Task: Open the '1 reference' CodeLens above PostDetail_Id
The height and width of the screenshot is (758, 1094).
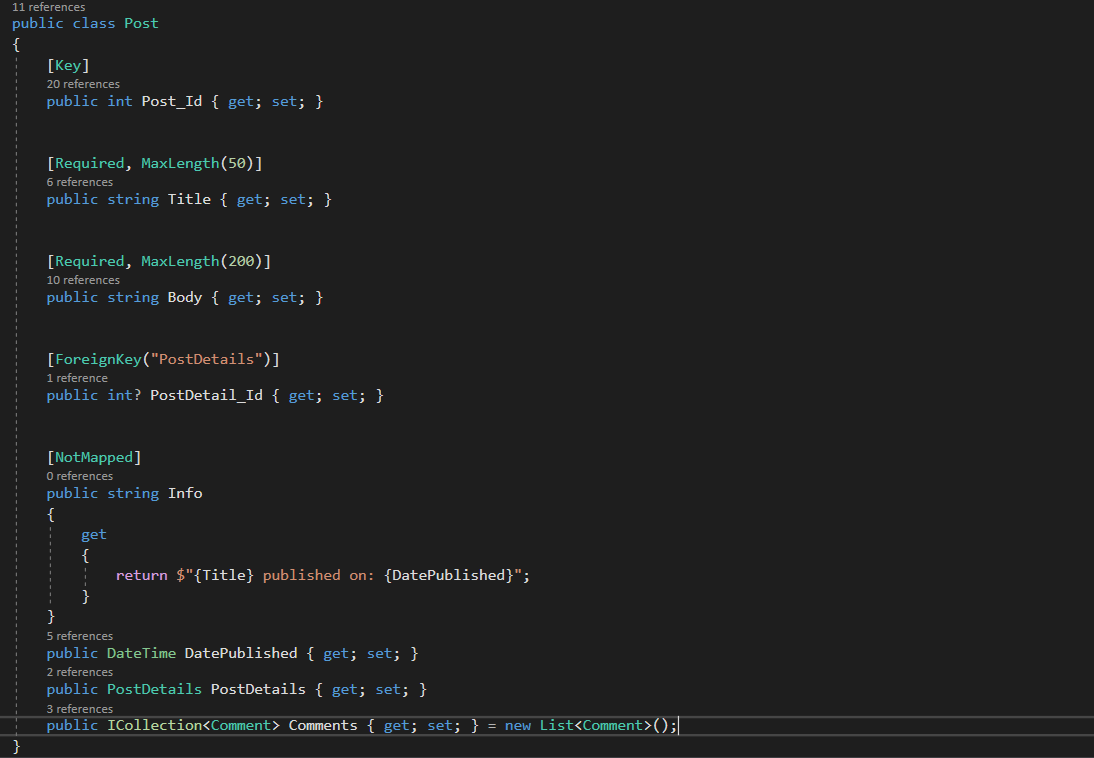Action: 77,378
